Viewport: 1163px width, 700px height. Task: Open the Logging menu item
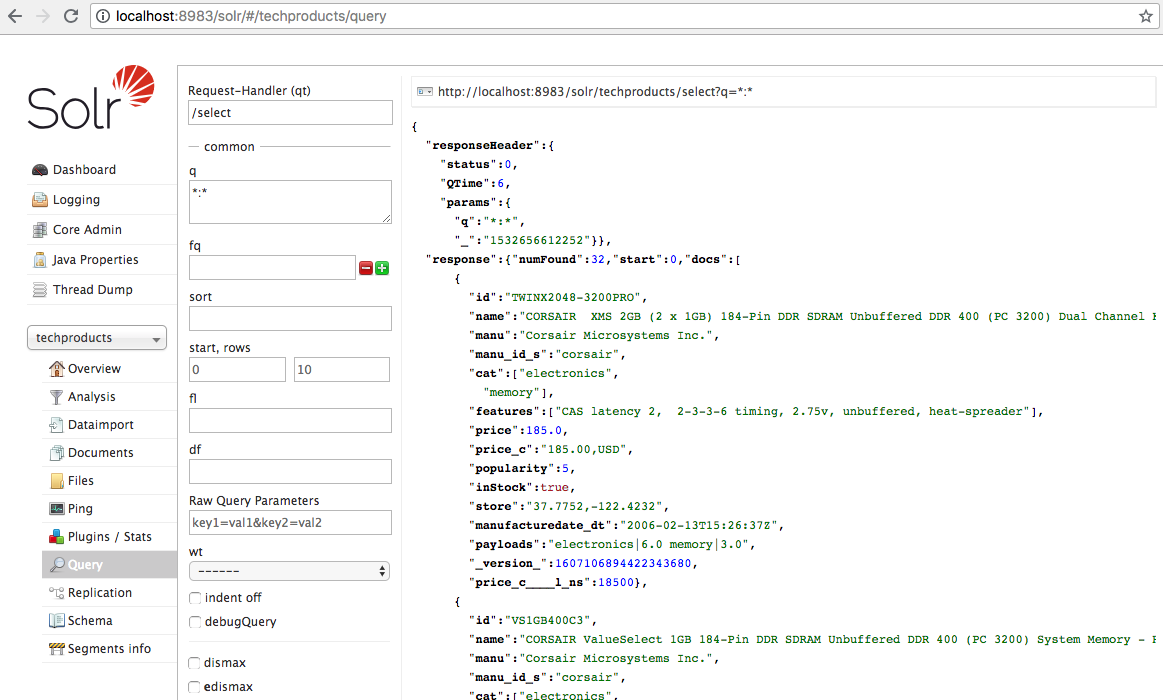76,199
